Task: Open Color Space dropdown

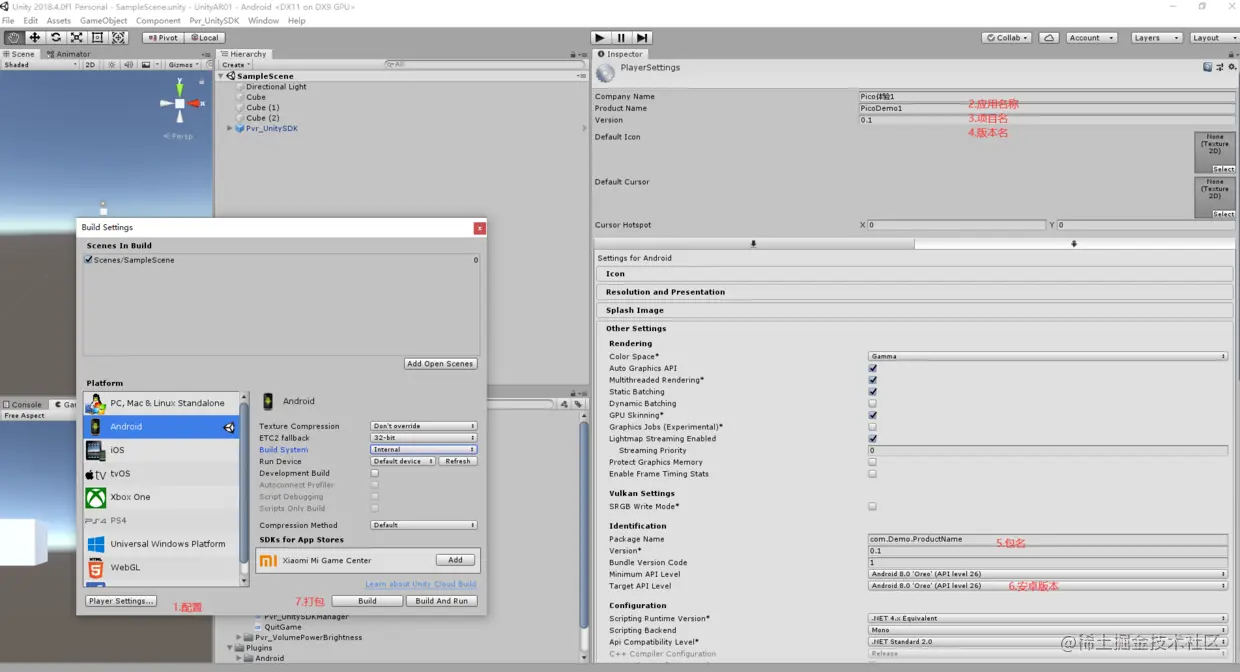Action: point(1047,356)
